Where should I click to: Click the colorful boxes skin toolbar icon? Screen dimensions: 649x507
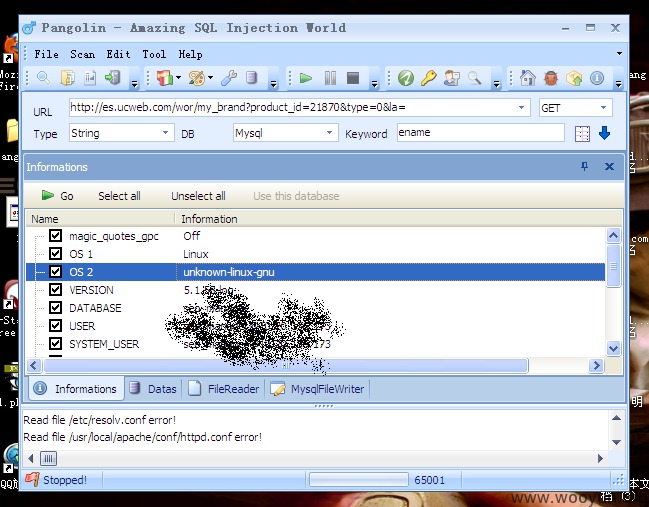tap(164, 78)
